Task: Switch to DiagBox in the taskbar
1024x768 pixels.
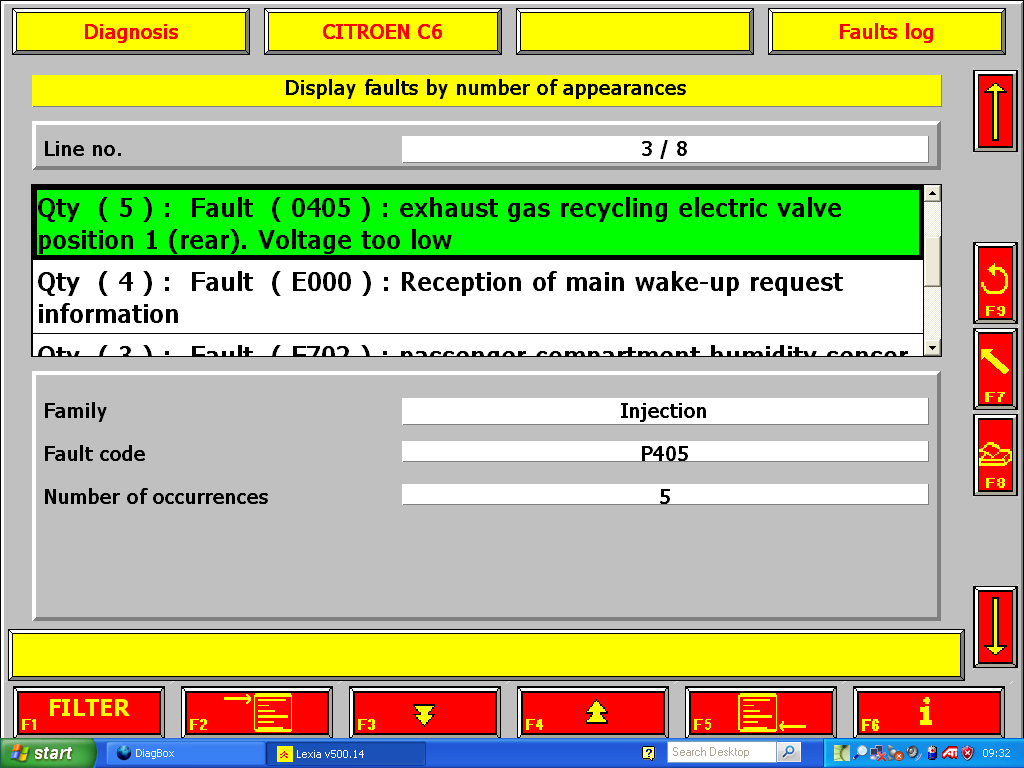Action: point(185,753)
